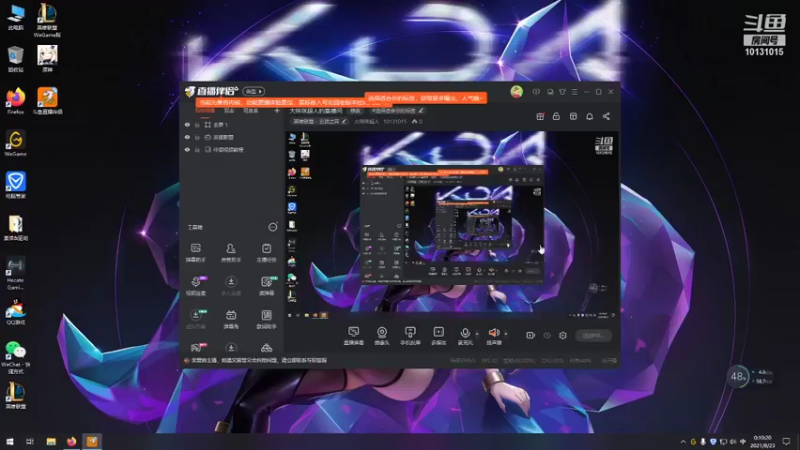
Task: Click the share icon above the preview
Action: point(606,116)
